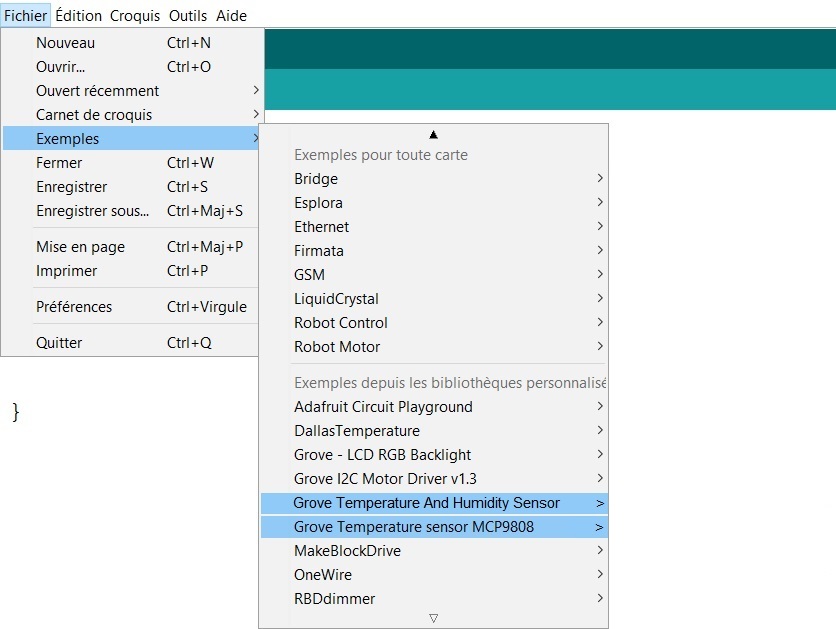Choose Nouveau to create a sketch
836x629 pixels.
coord(132,43)
